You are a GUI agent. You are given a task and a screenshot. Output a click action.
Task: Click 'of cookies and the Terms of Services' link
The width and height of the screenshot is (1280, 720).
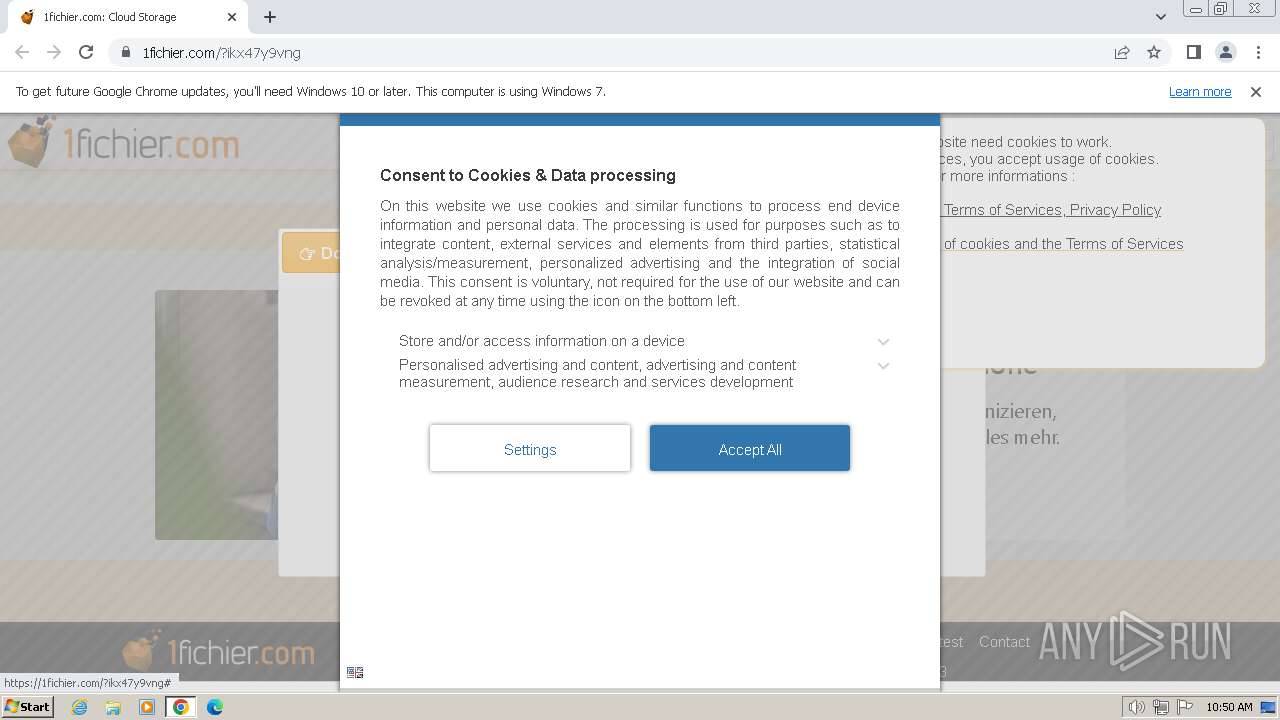(x=1063, y=243)
